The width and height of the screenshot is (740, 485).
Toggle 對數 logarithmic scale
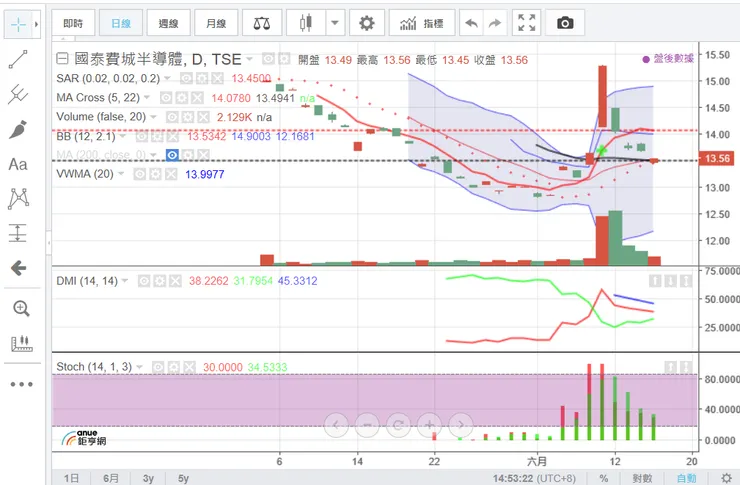pos(642,478)
